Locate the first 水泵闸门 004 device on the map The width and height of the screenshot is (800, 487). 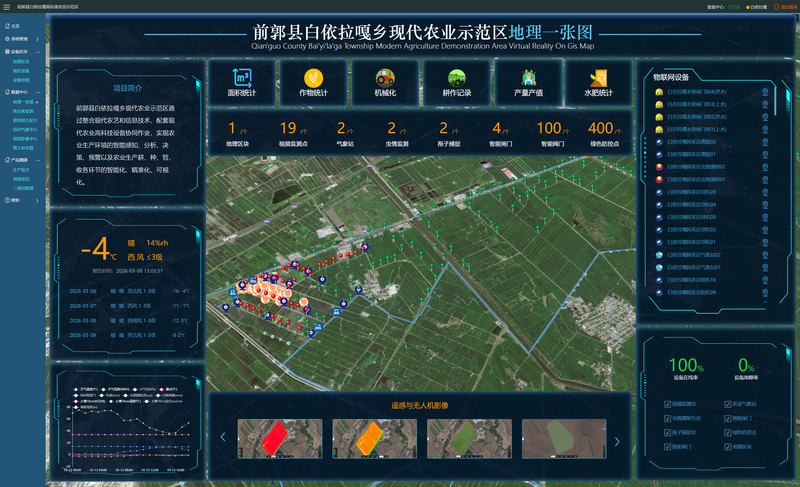(765, 92)
